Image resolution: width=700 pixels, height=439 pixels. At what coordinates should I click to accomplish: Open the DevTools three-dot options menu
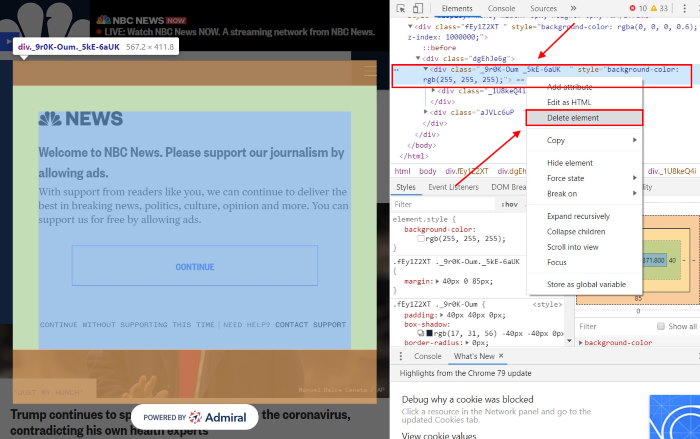pos(684,8)
